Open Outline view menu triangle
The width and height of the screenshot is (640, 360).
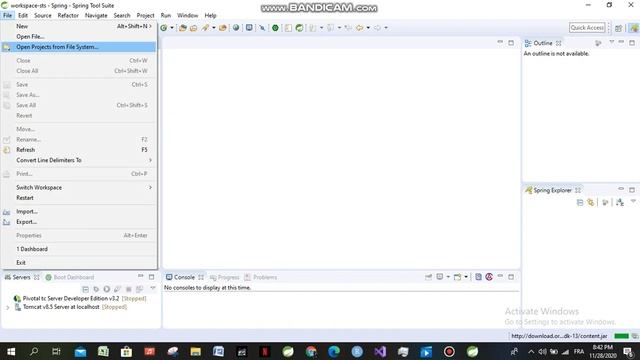coord(611,42)
